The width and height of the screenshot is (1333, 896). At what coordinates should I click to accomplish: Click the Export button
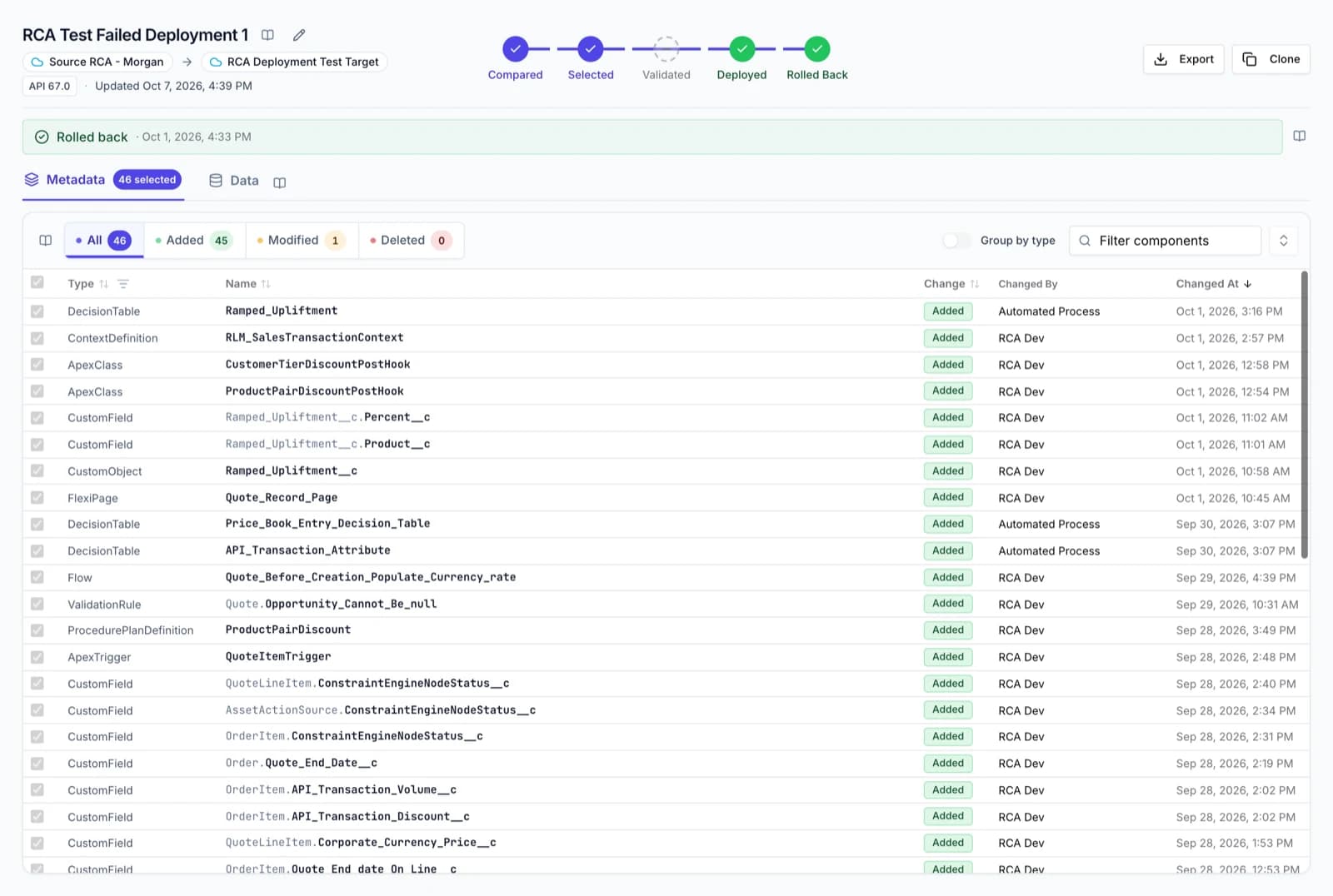(x=1183, y=59)
